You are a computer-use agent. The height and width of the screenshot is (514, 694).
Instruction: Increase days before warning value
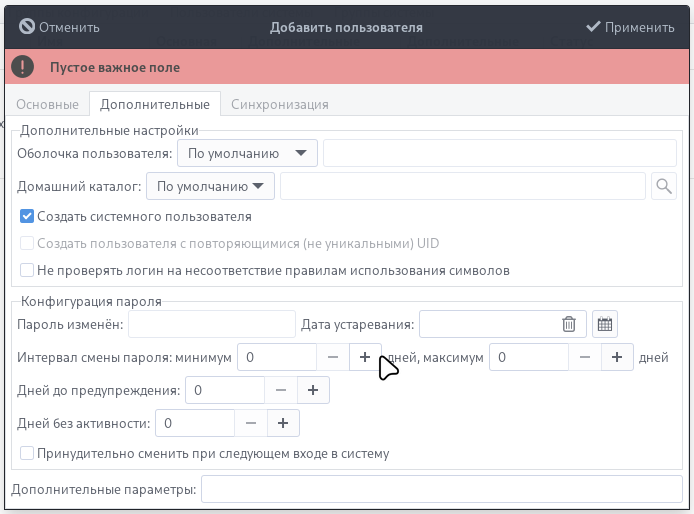tap(313, 390)
